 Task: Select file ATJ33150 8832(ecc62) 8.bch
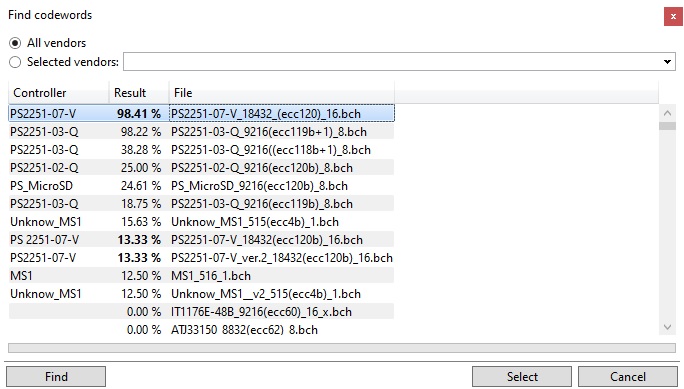244,330
